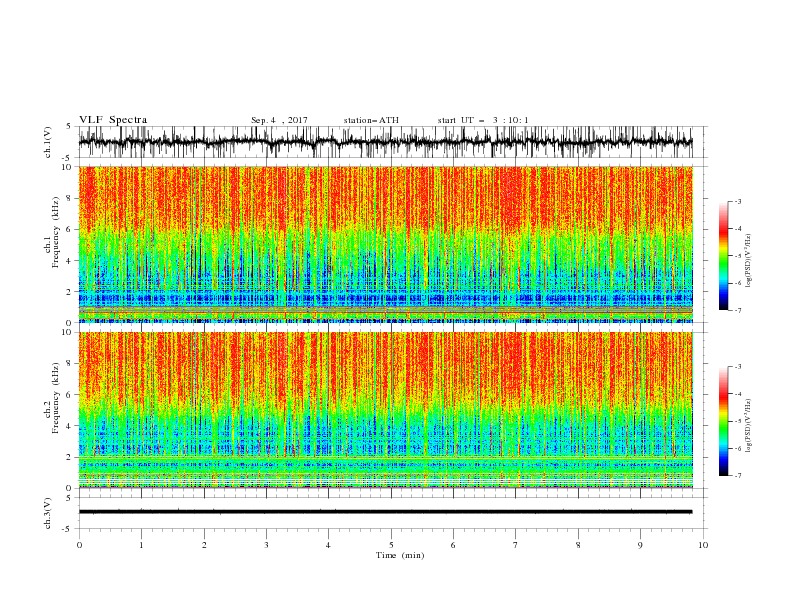Screen dimensions: 792x612
Task: Click the "-7" label on ch.2 color scale
Action: click(737, 475)
